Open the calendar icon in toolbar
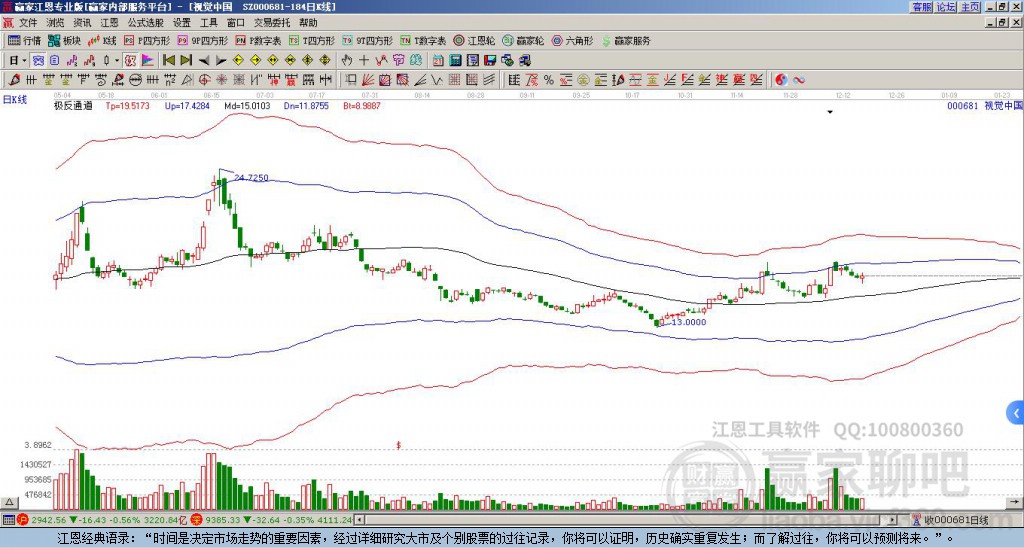 438,61
